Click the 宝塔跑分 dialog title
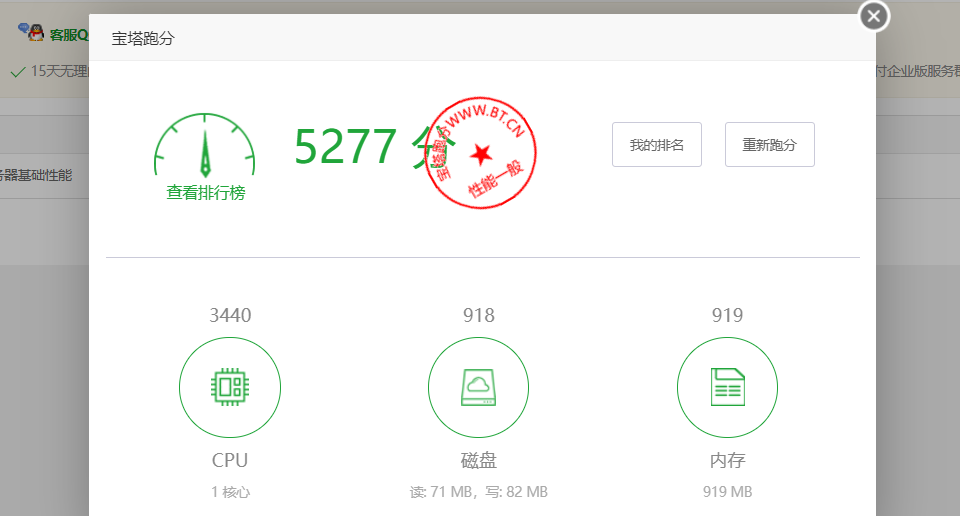The width and height of the screenshot is (960, 516). 143,39
